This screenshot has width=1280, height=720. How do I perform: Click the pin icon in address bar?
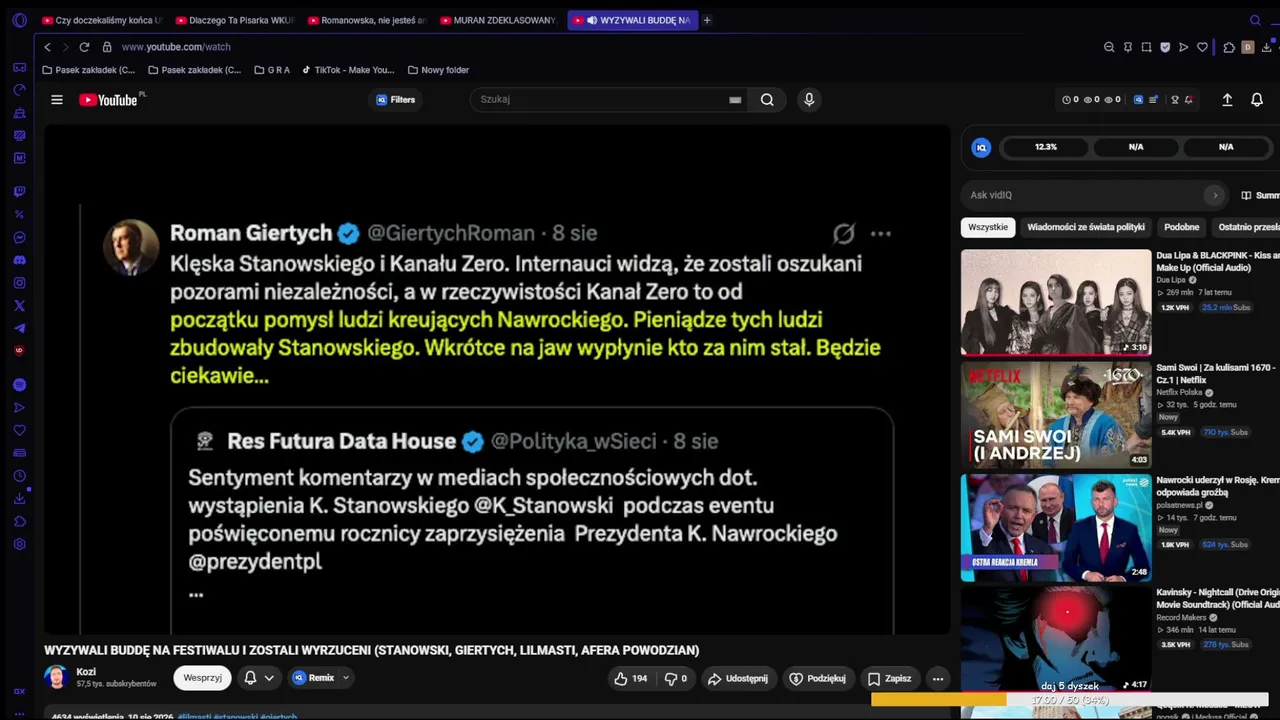tap(1128, 47)
